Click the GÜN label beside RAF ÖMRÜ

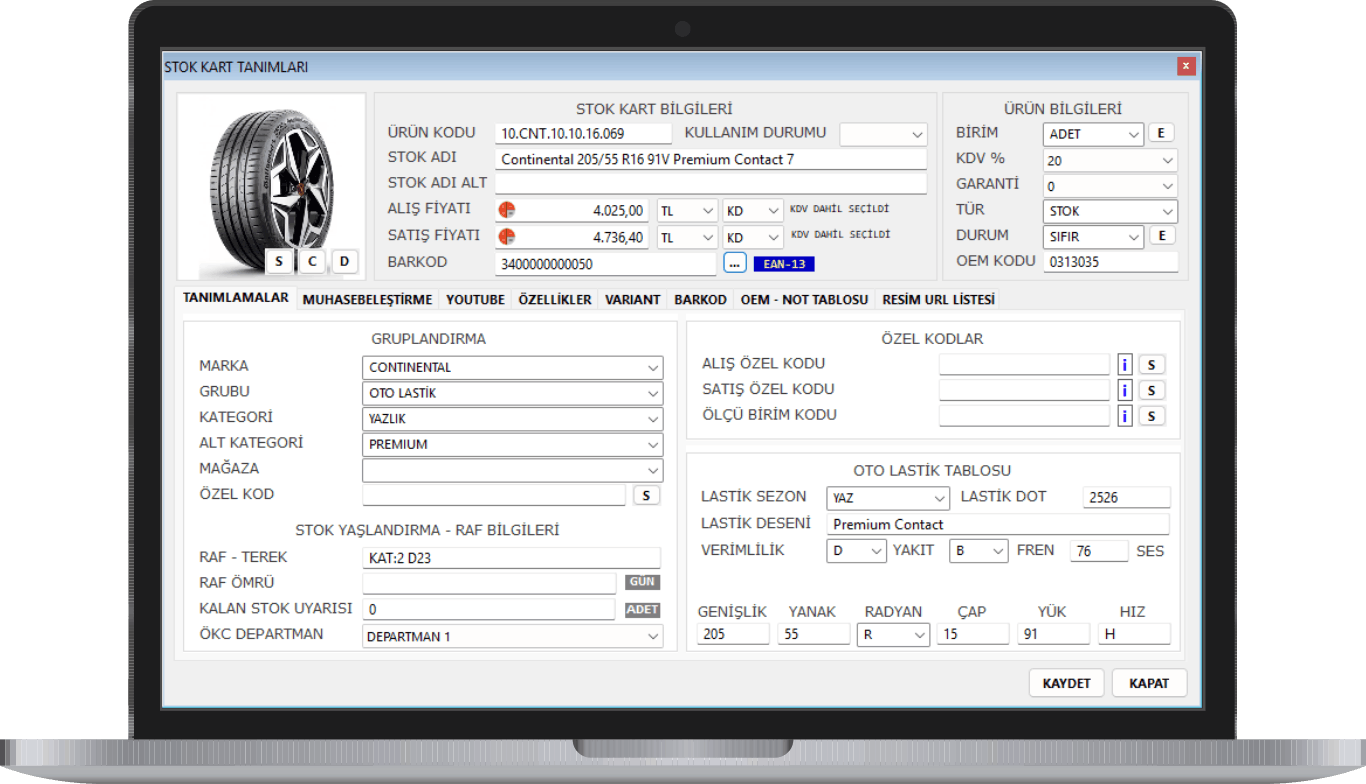click(x=643, y=582)
